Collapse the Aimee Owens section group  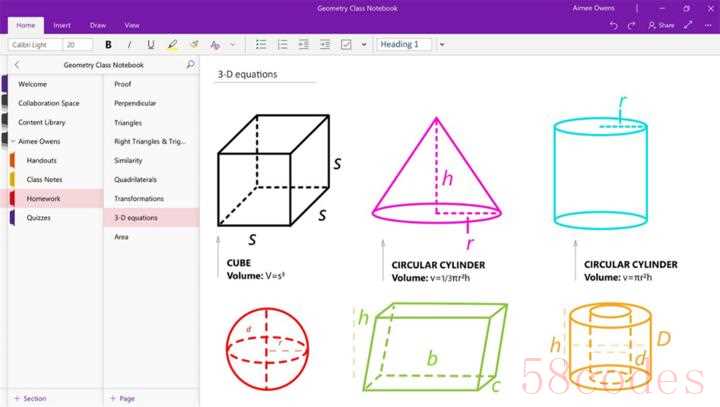[13, 142]
